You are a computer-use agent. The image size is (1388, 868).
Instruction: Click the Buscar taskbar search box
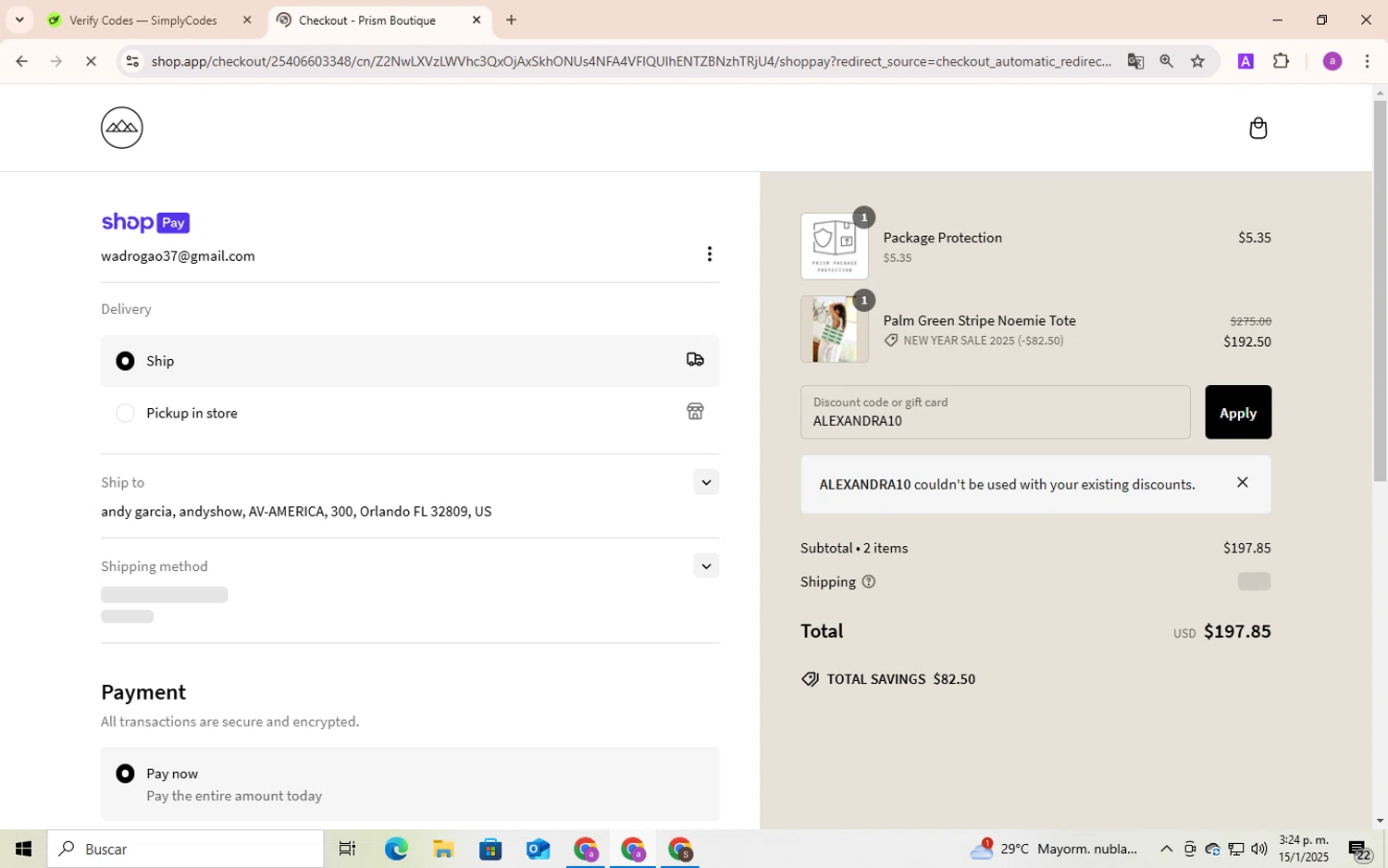186,849
